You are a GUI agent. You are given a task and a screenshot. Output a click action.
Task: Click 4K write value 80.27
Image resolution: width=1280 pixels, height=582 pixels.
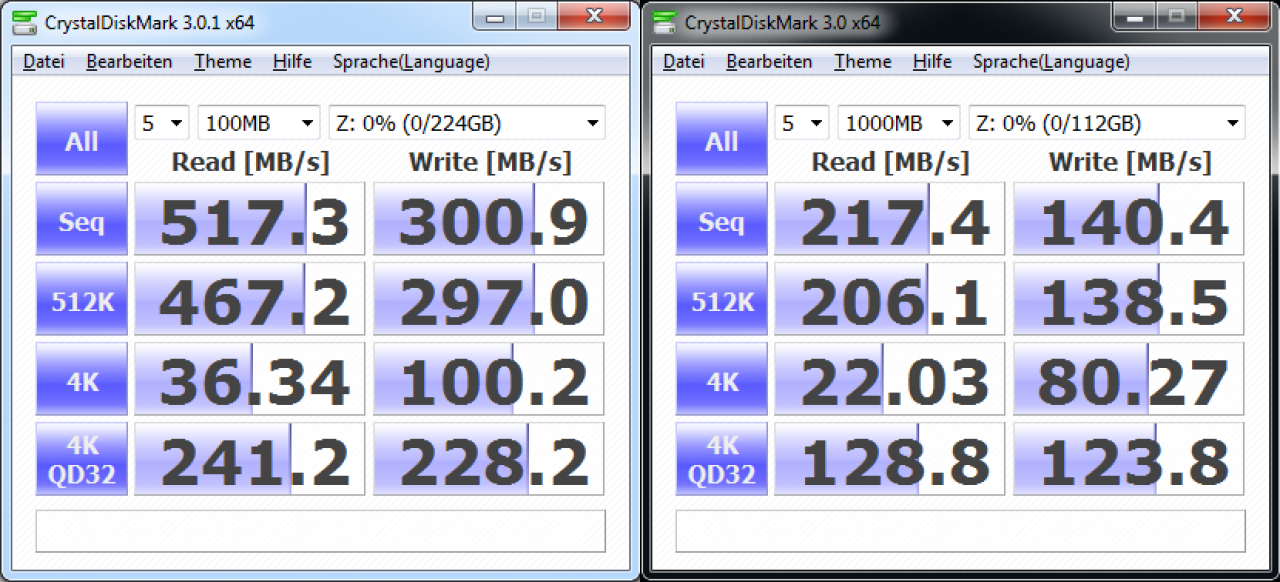[x=1130, y=379]
